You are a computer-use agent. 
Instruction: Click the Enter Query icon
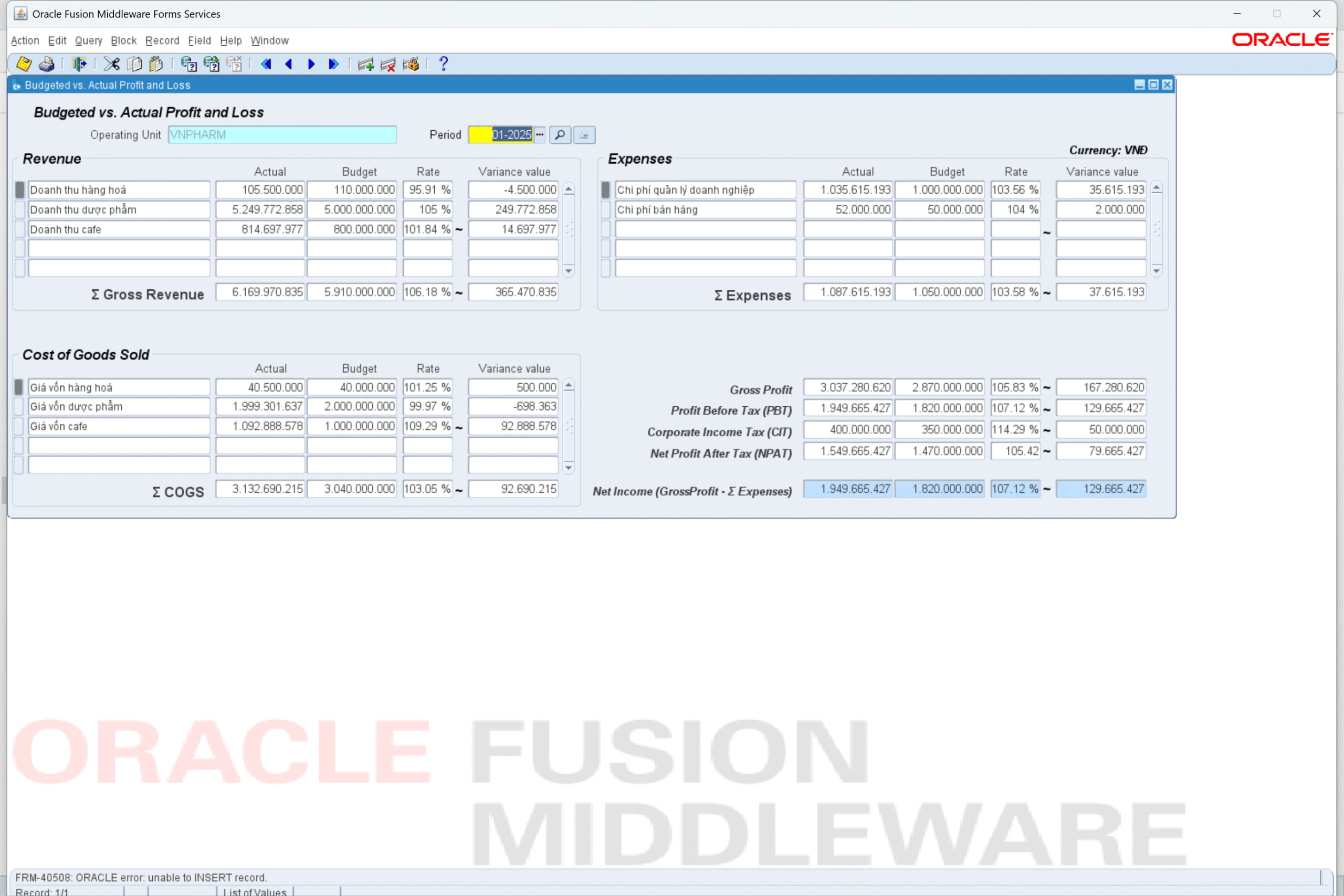point(188,64)
